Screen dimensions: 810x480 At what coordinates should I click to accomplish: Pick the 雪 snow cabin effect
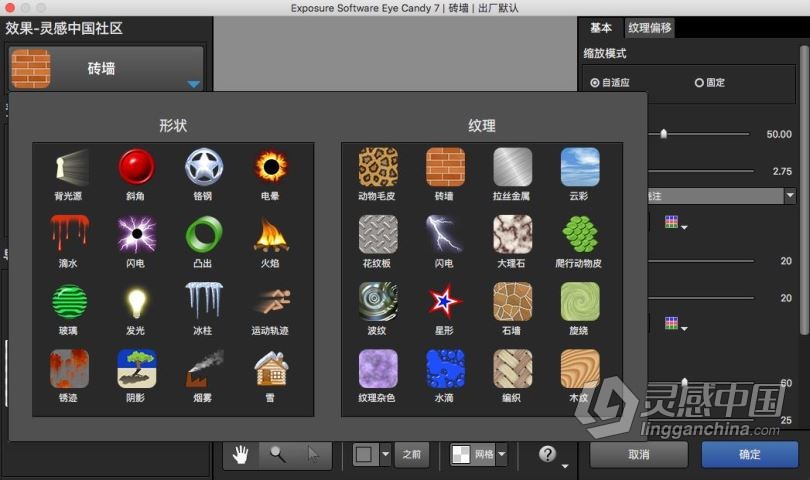(271, 369)
